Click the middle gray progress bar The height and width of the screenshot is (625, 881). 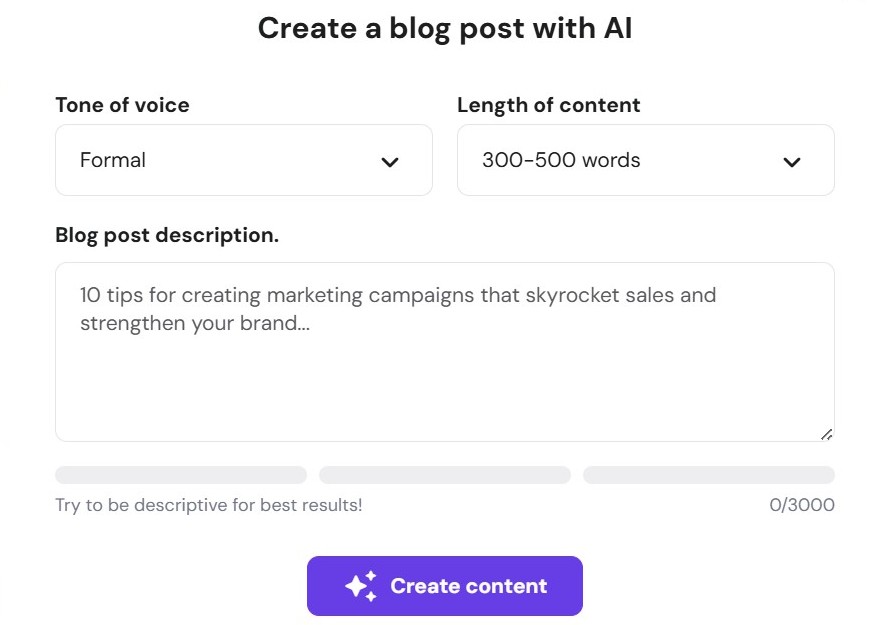[445, 474]
